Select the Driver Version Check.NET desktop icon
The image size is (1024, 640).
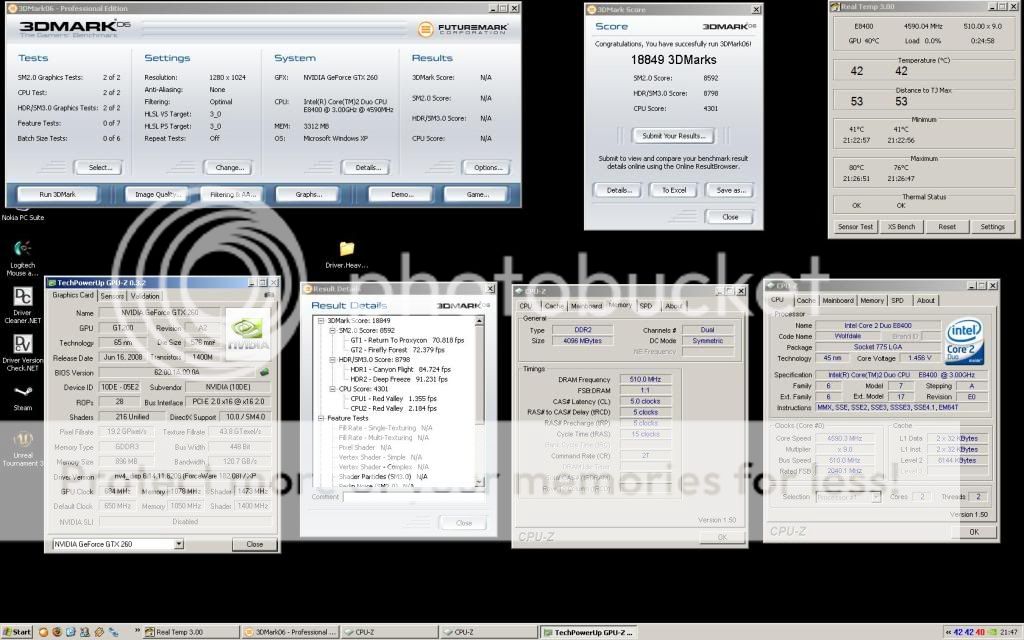(23, 344)
